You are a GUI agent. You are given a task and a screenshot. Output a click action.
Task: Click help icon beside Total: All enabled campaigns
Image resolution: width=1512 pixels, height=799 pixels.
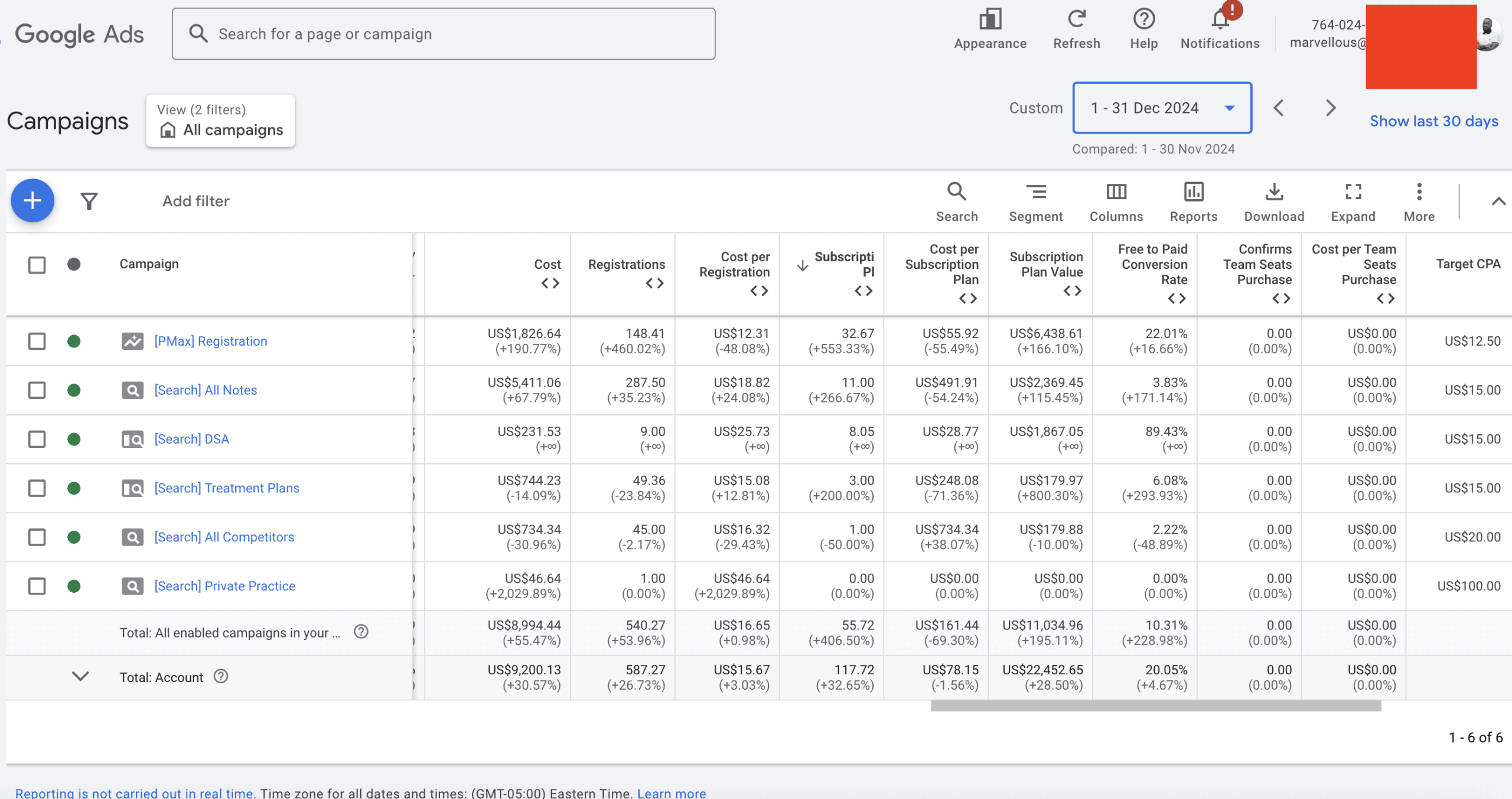(361, 632)
